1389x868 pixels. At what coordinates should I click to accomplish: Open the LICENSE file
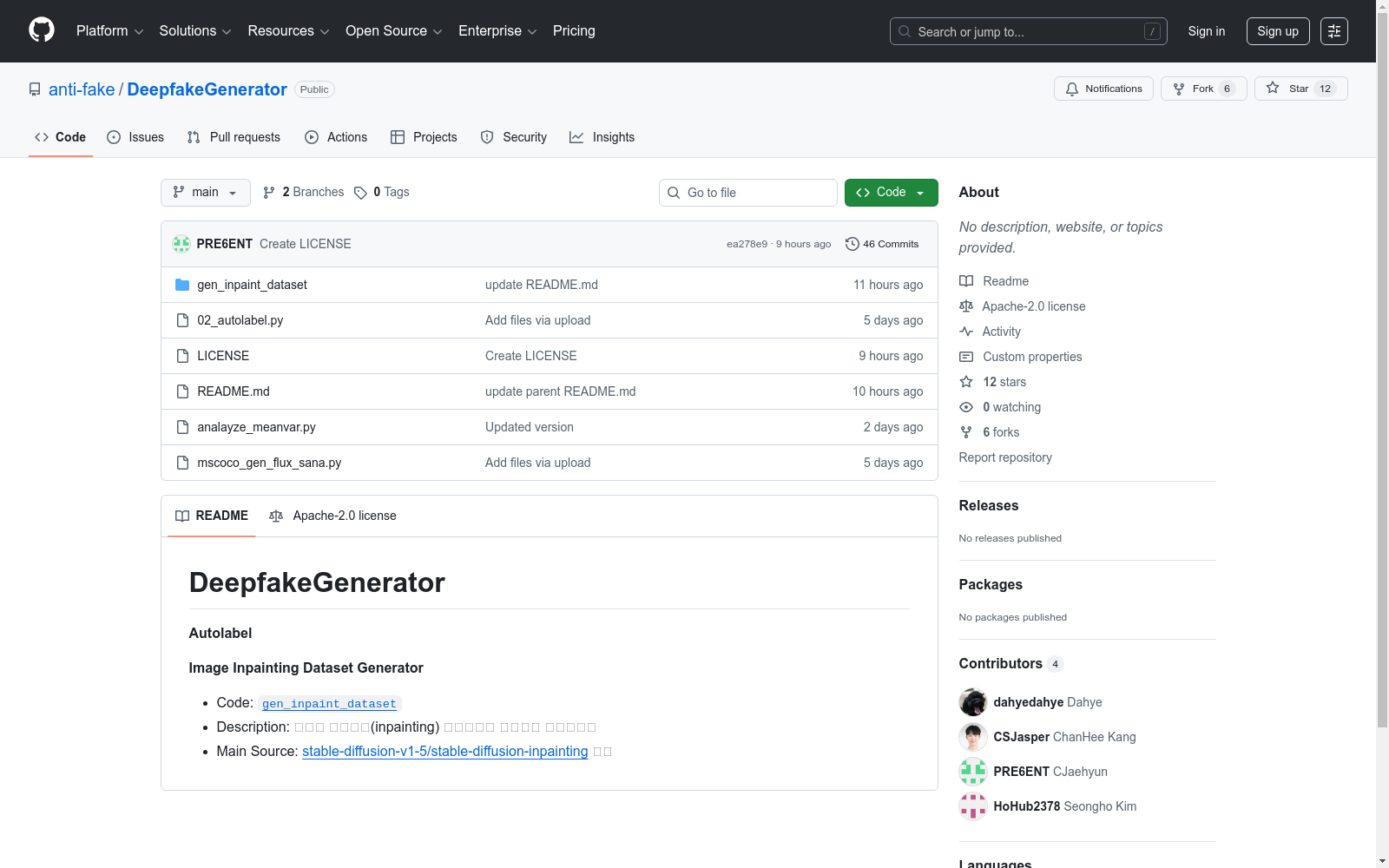223,356
